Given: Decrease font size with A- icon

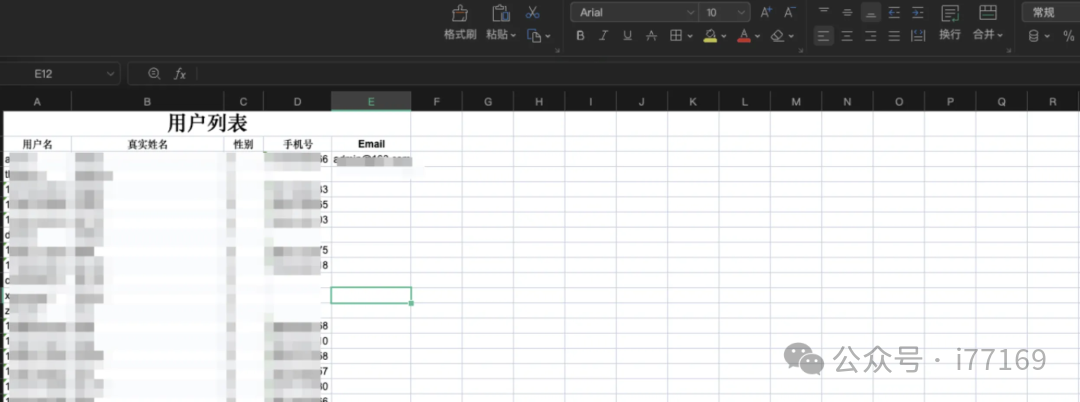Looking at the screenshot, I should 790,13.
